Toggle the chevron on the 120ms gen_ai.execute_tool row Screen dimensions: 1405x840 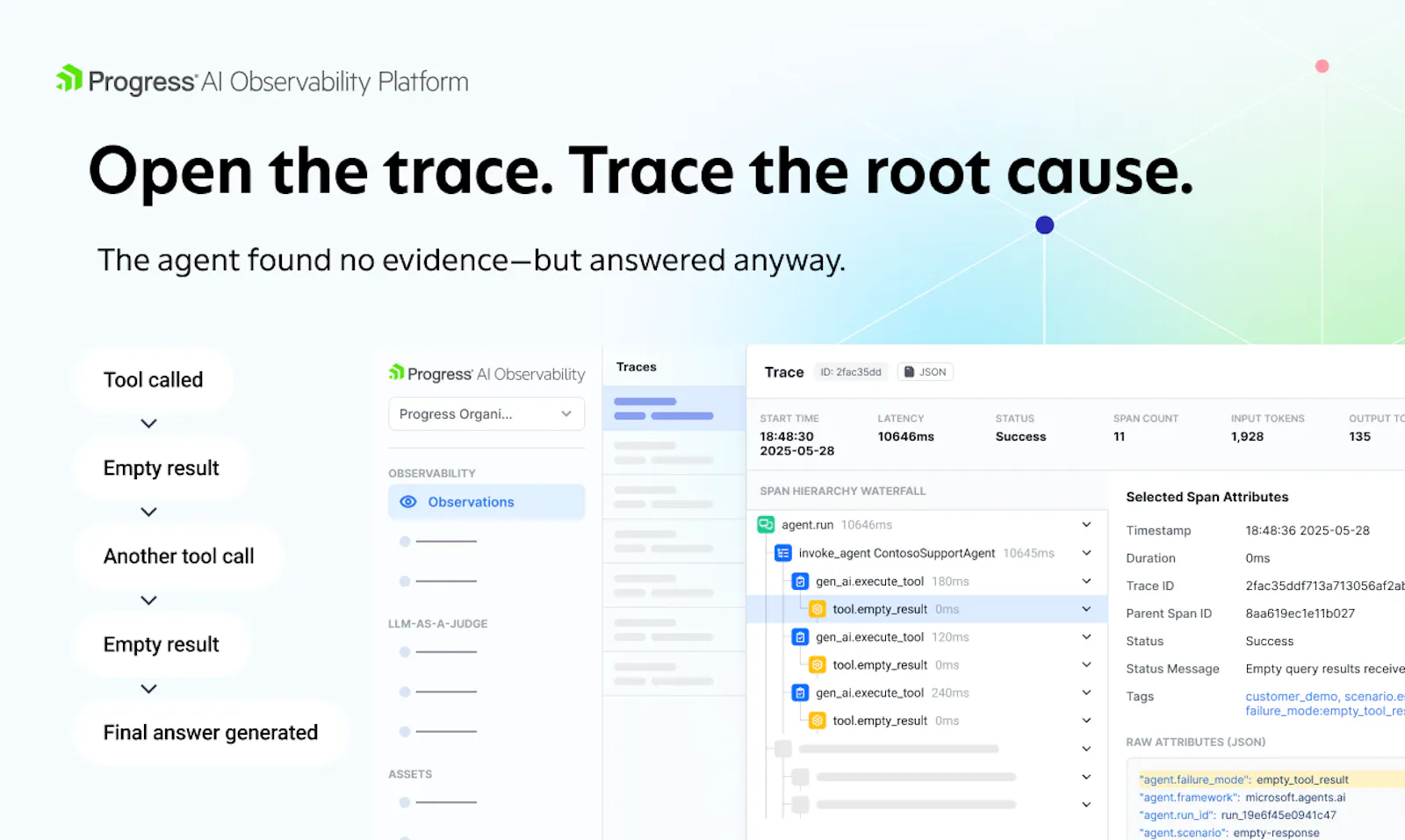(x=1086, y=637)
